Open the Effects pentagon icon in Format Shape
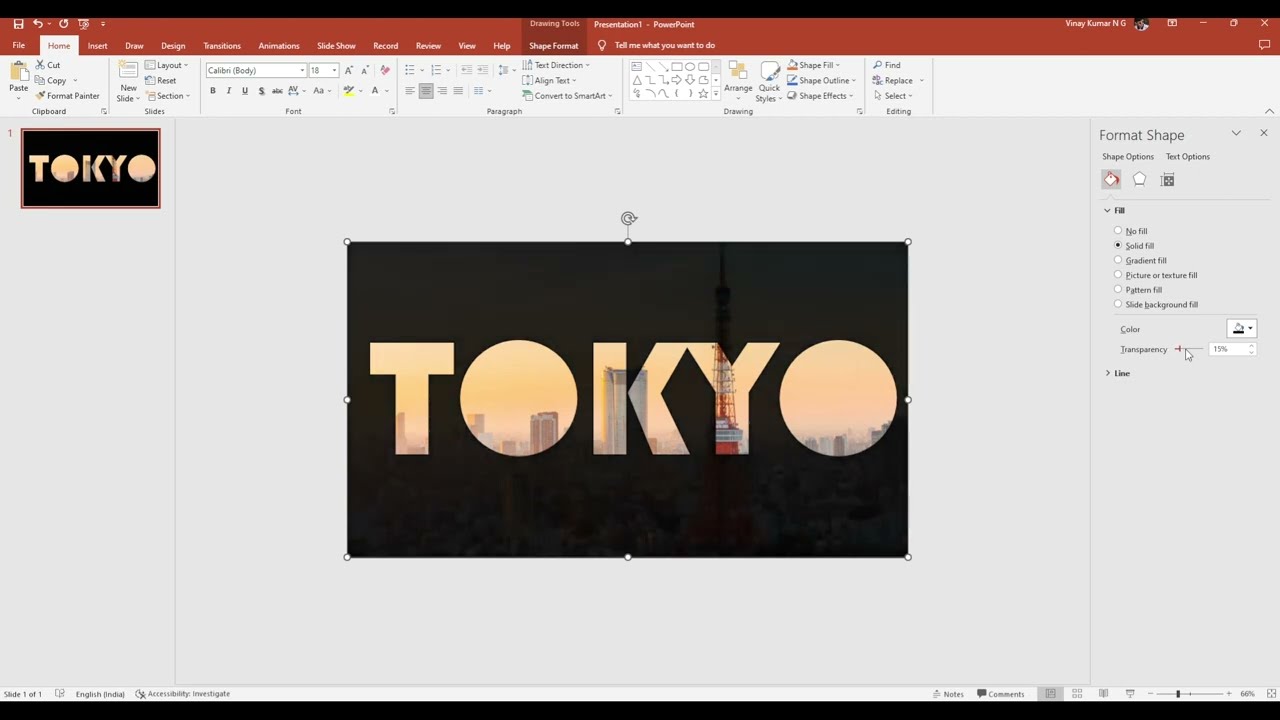 coord(1139,180)
